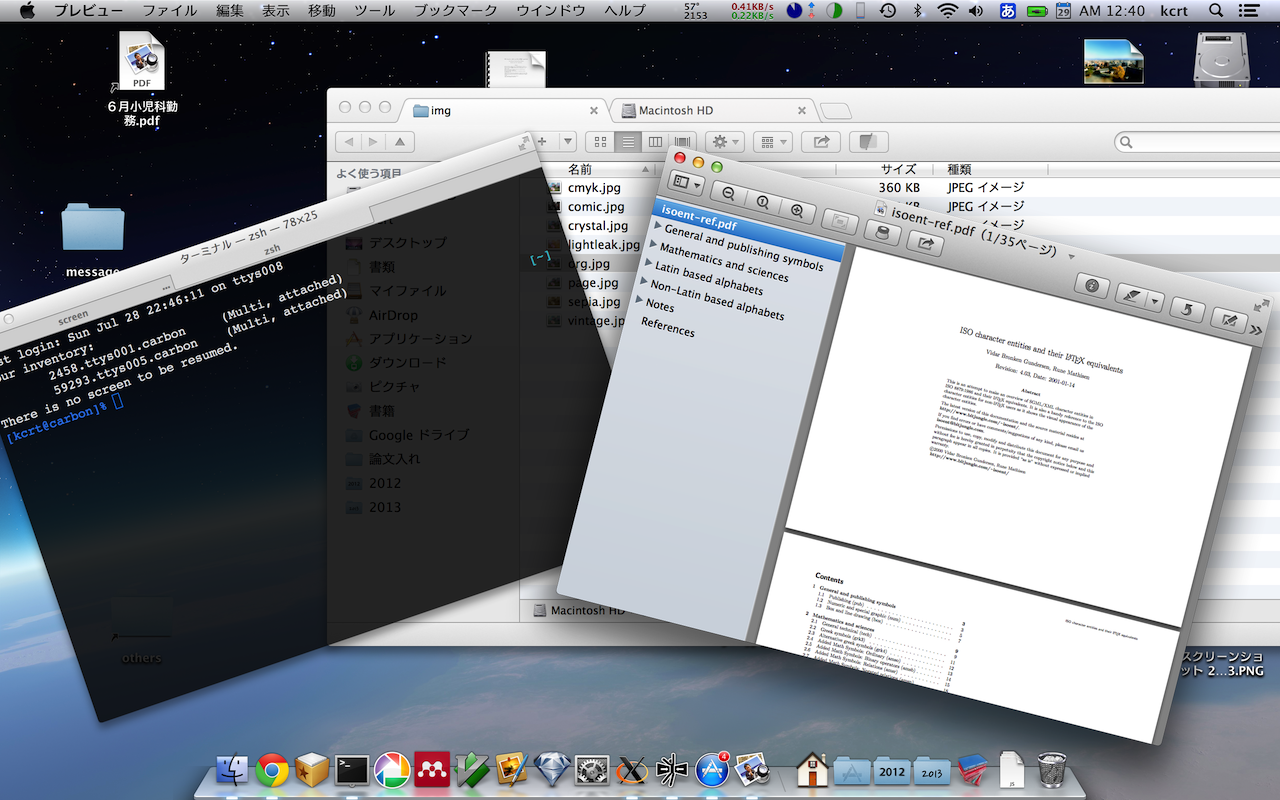The height and width of the screenshot is (800, 1280).
Task: Click the Wi-Fi status icon
Action: [x=946, y=10]
